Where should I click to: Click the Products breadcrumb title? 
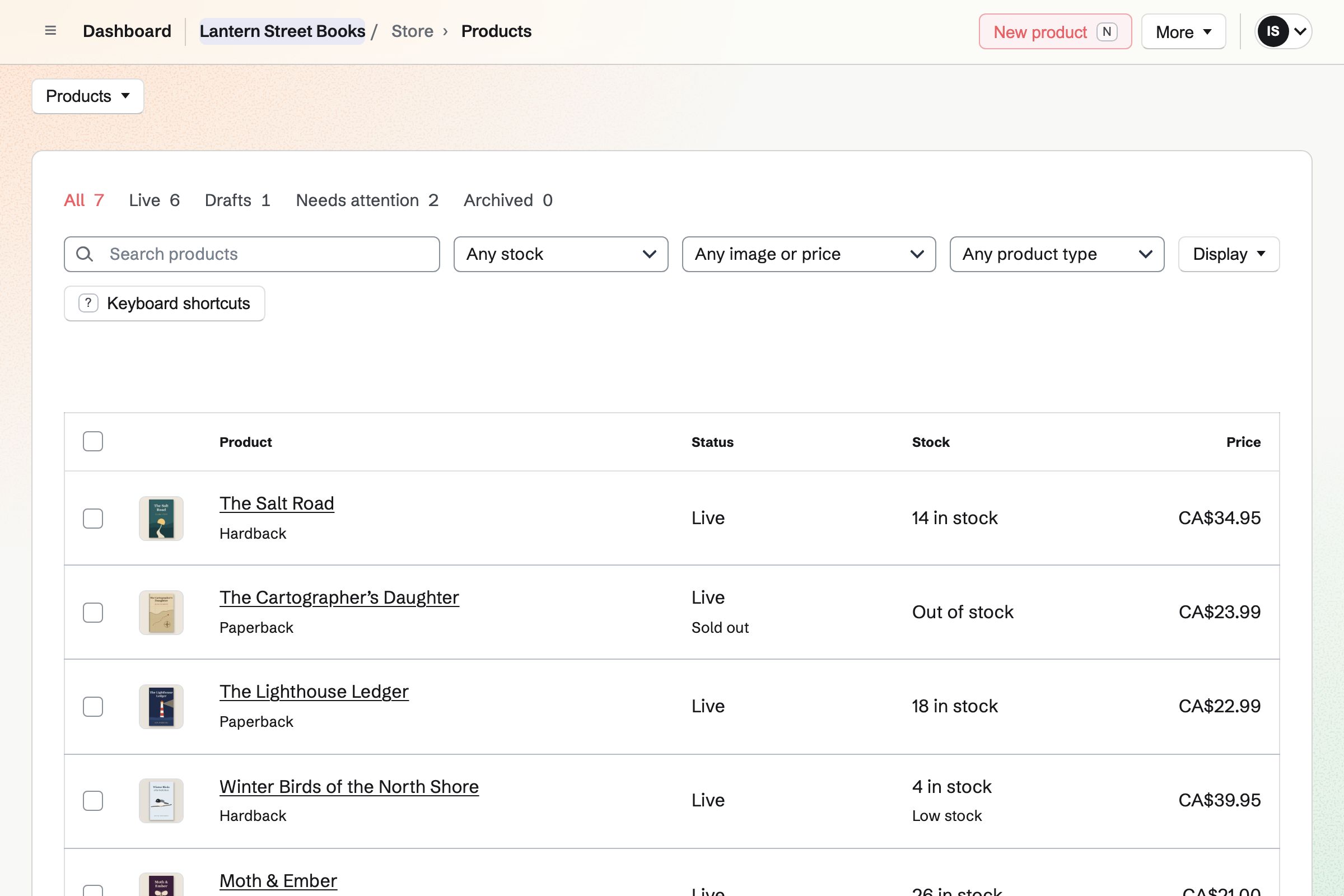tap(496, 31)
